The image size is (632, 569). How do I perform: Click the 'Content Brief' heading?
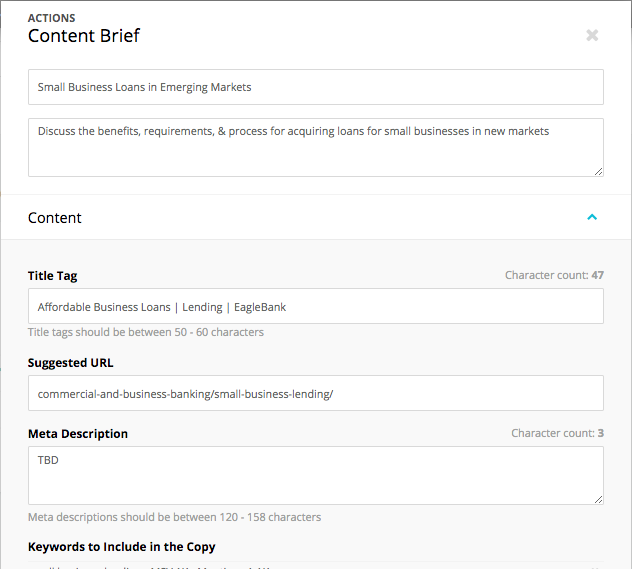coord(84,35)
